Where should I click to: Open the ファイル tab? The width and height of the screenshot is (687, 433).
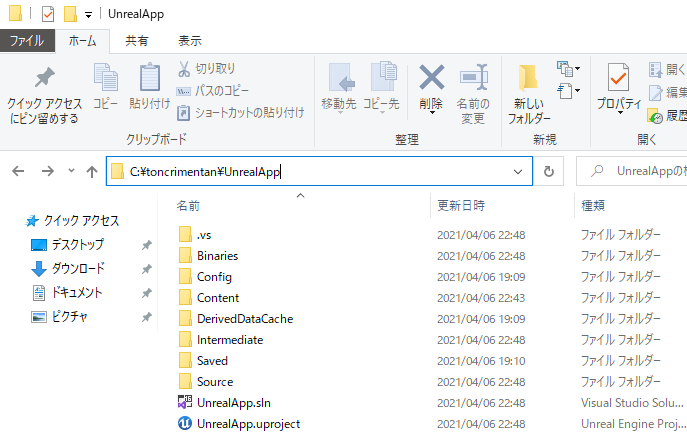coord(27,41)
